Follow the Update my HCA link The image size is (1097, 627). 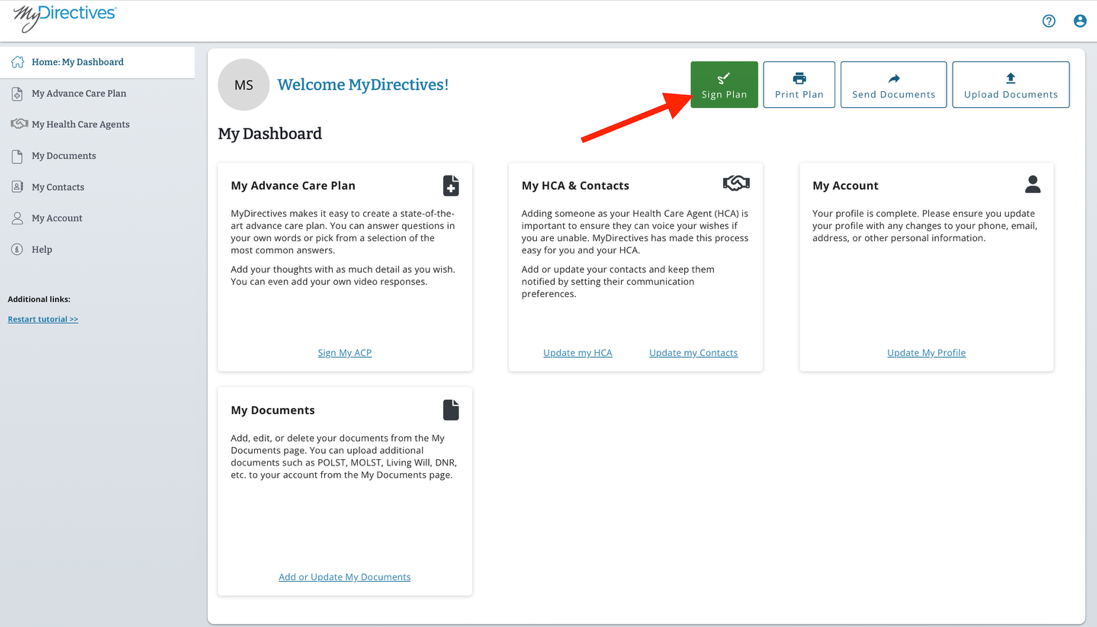tap(578, 353)
